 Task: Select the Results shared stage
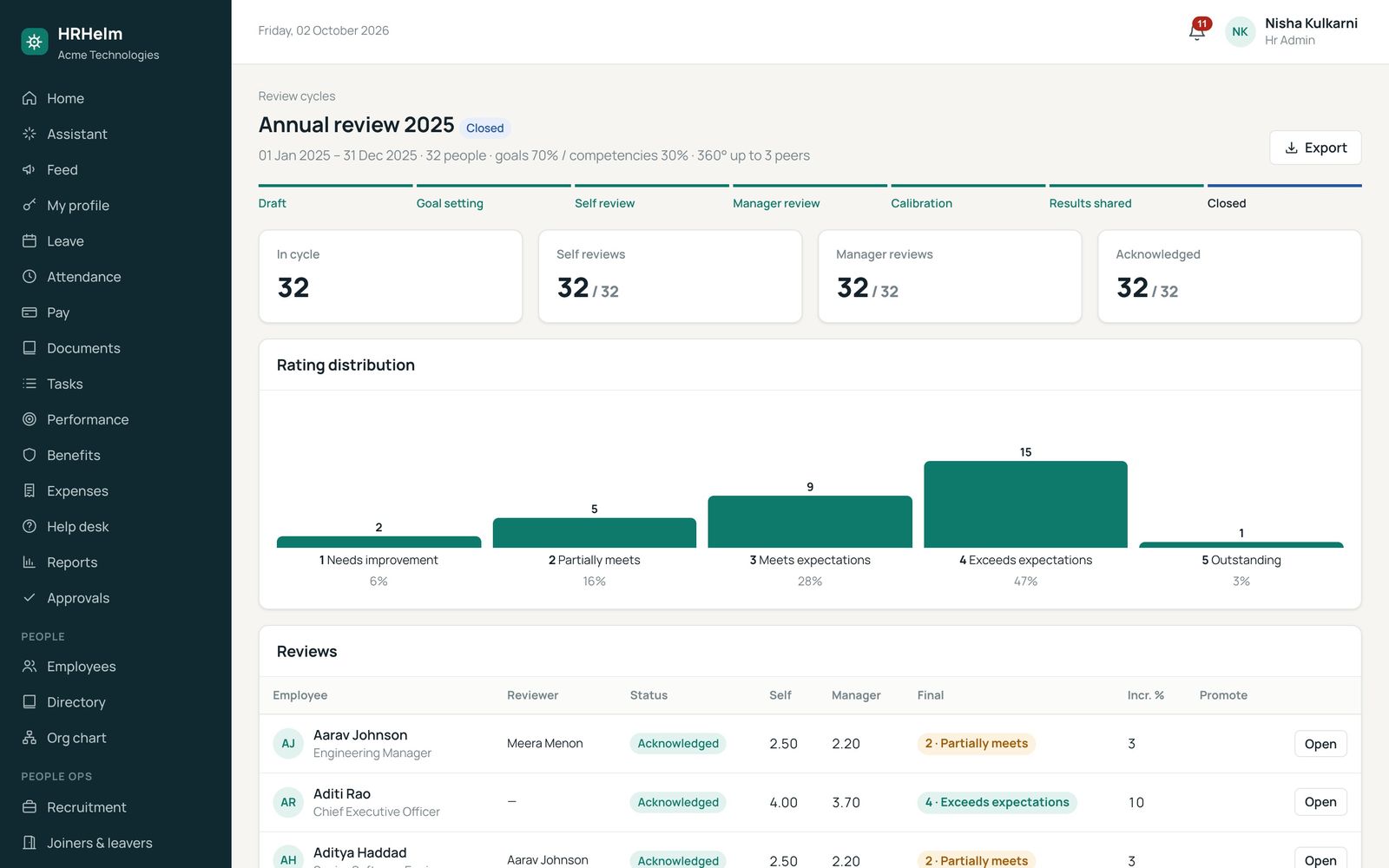click(1126, 199)
